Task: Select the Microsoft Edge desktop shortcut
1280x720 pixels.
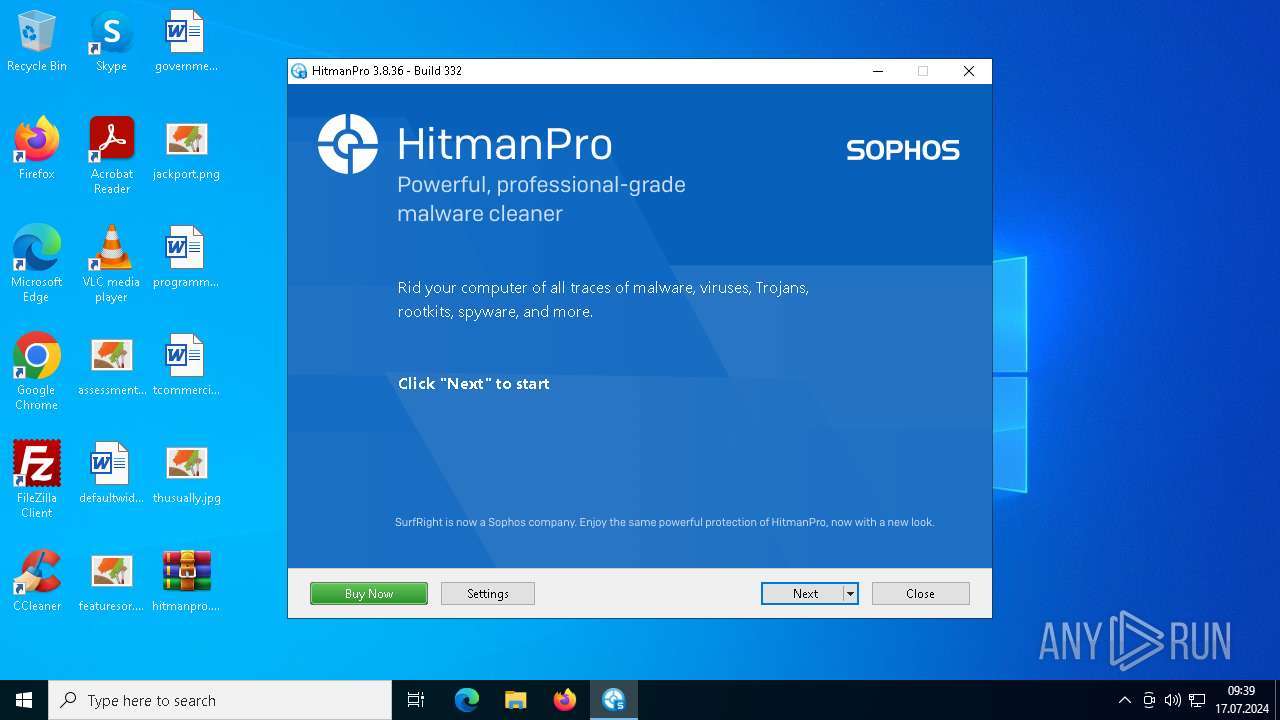Action: [x=37, y=264]
